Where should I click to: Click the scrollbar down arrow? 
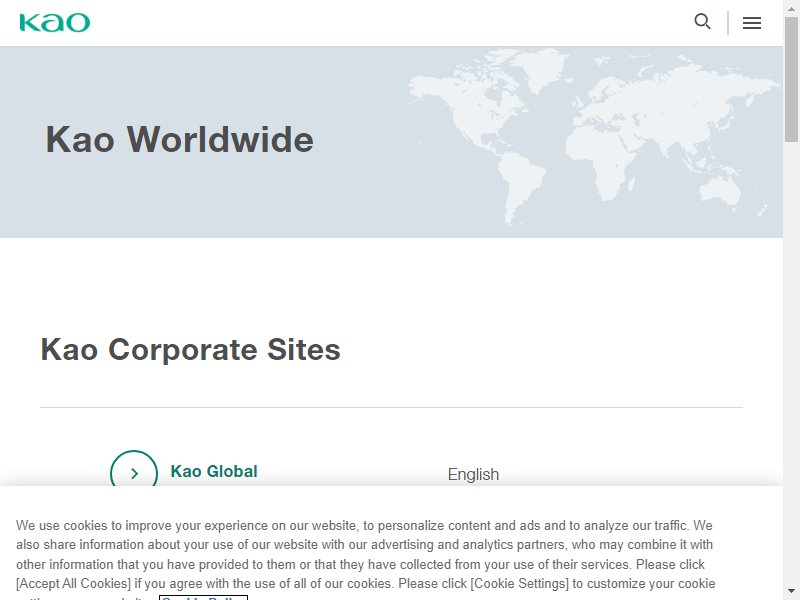coord(791,592)
